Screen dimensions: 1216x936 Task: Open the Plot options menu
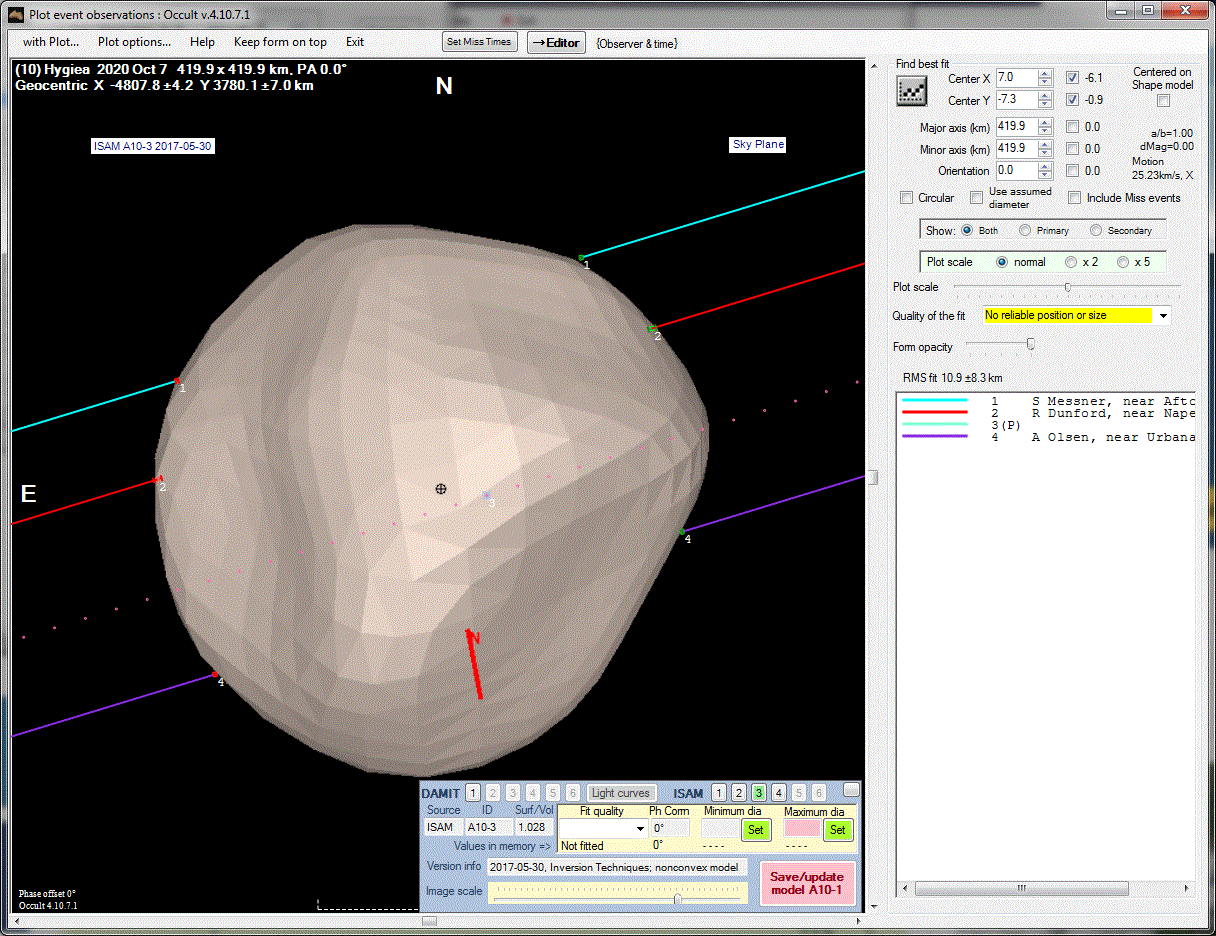(x=134, y=42)
